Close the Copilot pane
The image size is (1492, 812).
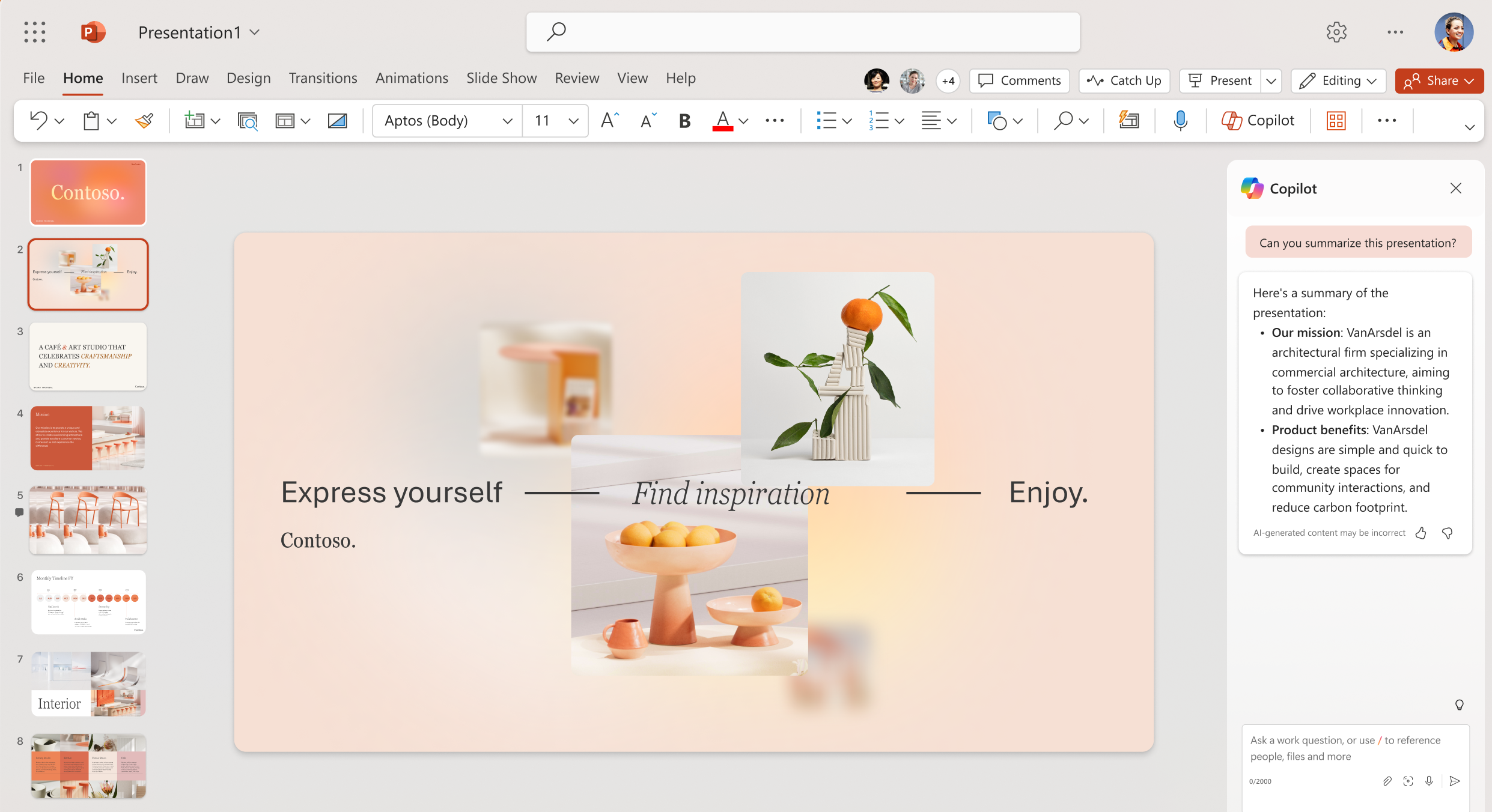point(1455,189)
